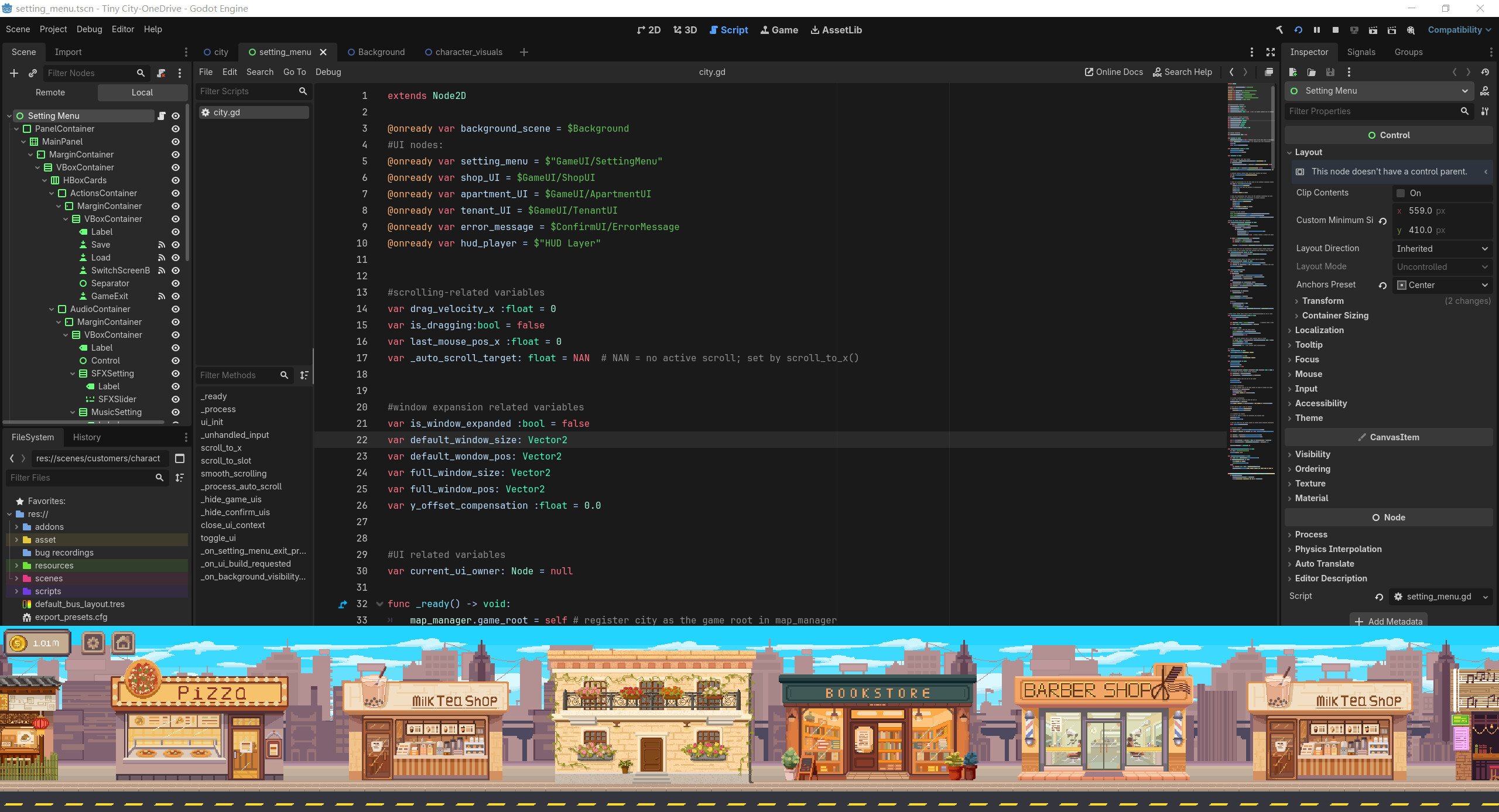Click the FileSystem sort files icon
The height and width of the screenshot is (812, 1499).
(180, 478)
